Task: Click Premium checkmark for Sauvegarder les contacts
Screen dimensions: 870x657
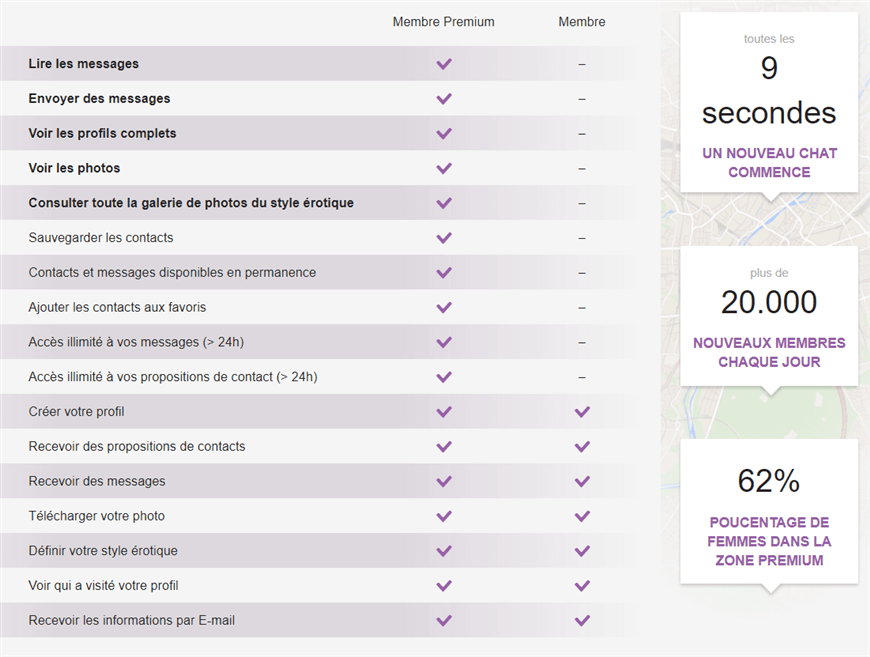Action: [444, 238]
